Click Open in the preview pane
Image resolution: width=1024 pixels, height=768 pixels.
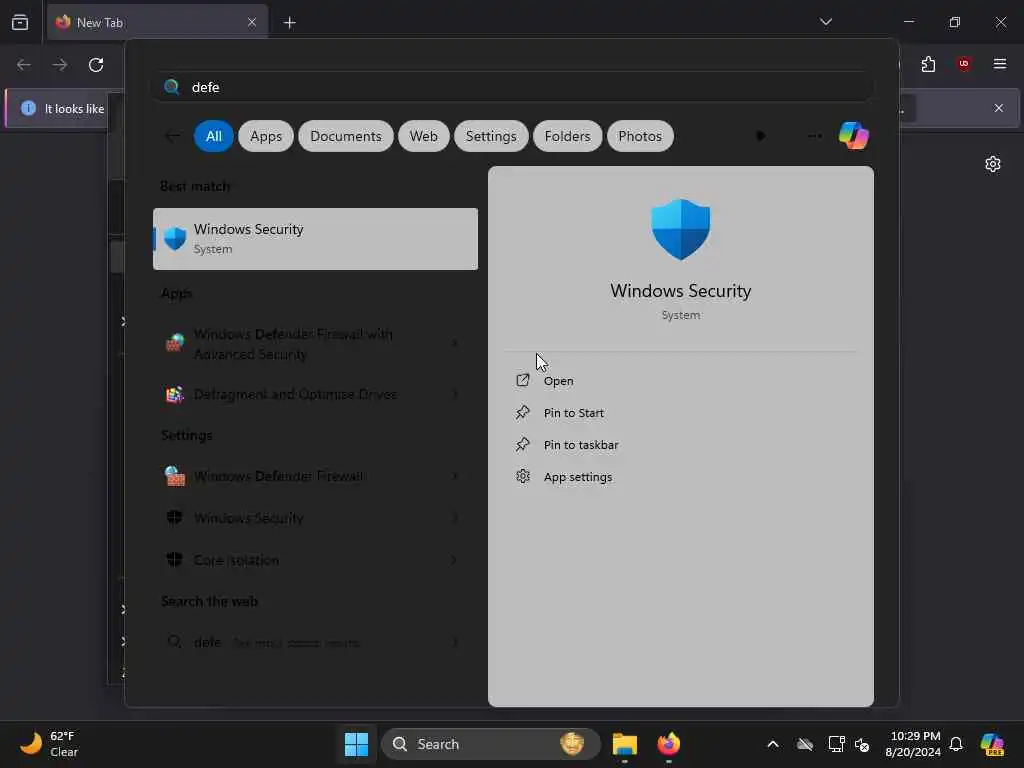pos(558,381)
